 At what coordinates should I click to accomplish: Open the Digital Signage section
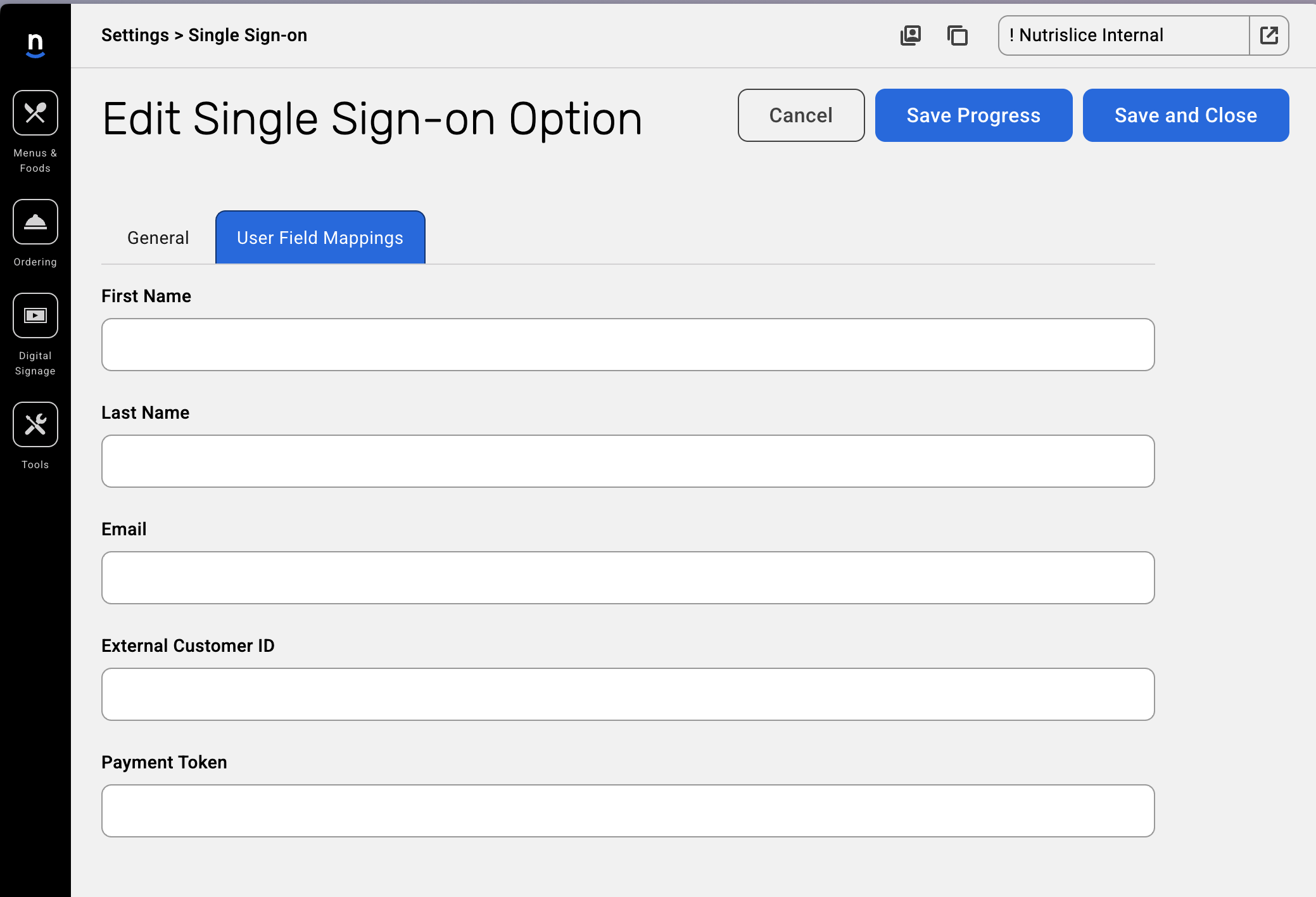[x=35, y=316]
